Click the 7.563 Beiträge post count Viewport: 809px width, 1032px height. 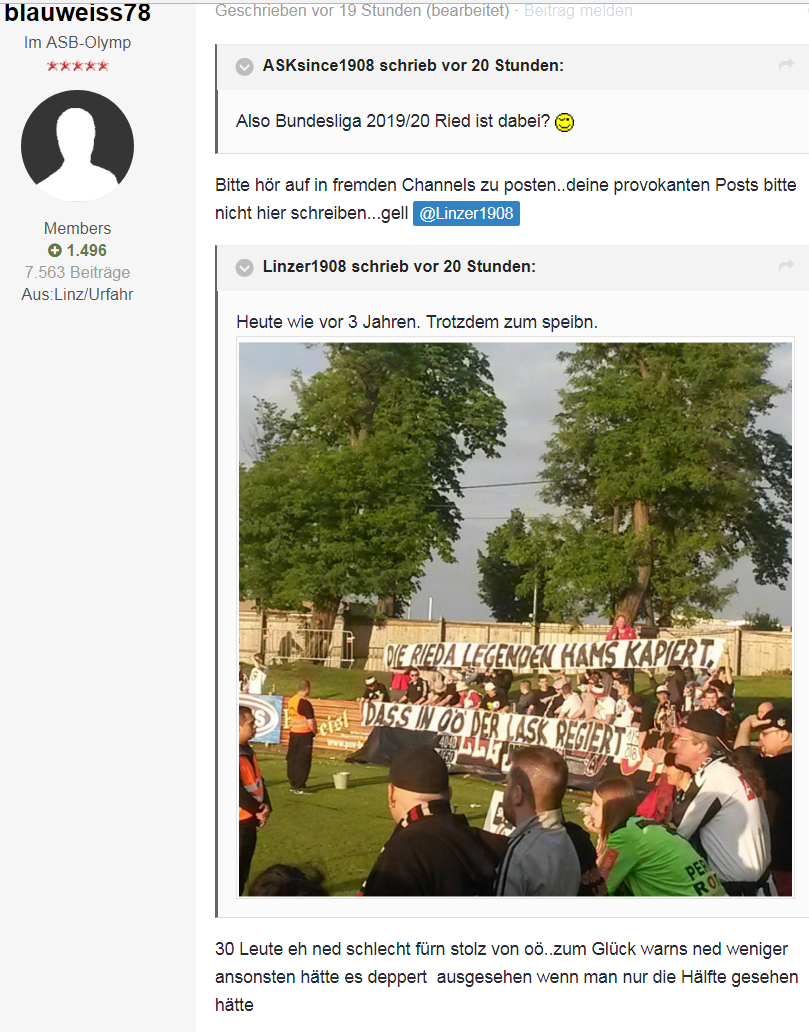(x=78, y=272)
